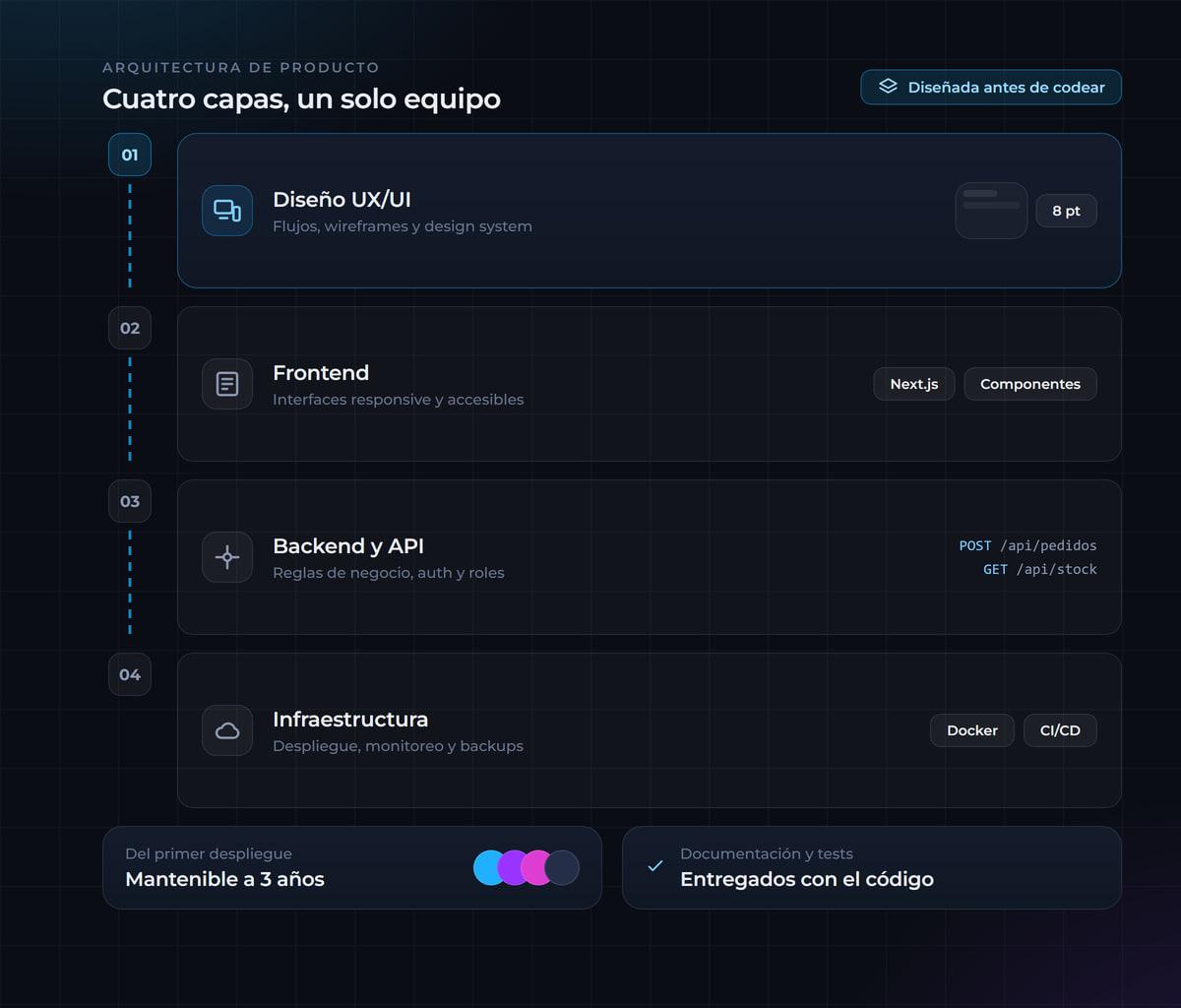1181x1008 pixels.
Task: Click Entregados con el código text
Action: (x=807, y=879)
